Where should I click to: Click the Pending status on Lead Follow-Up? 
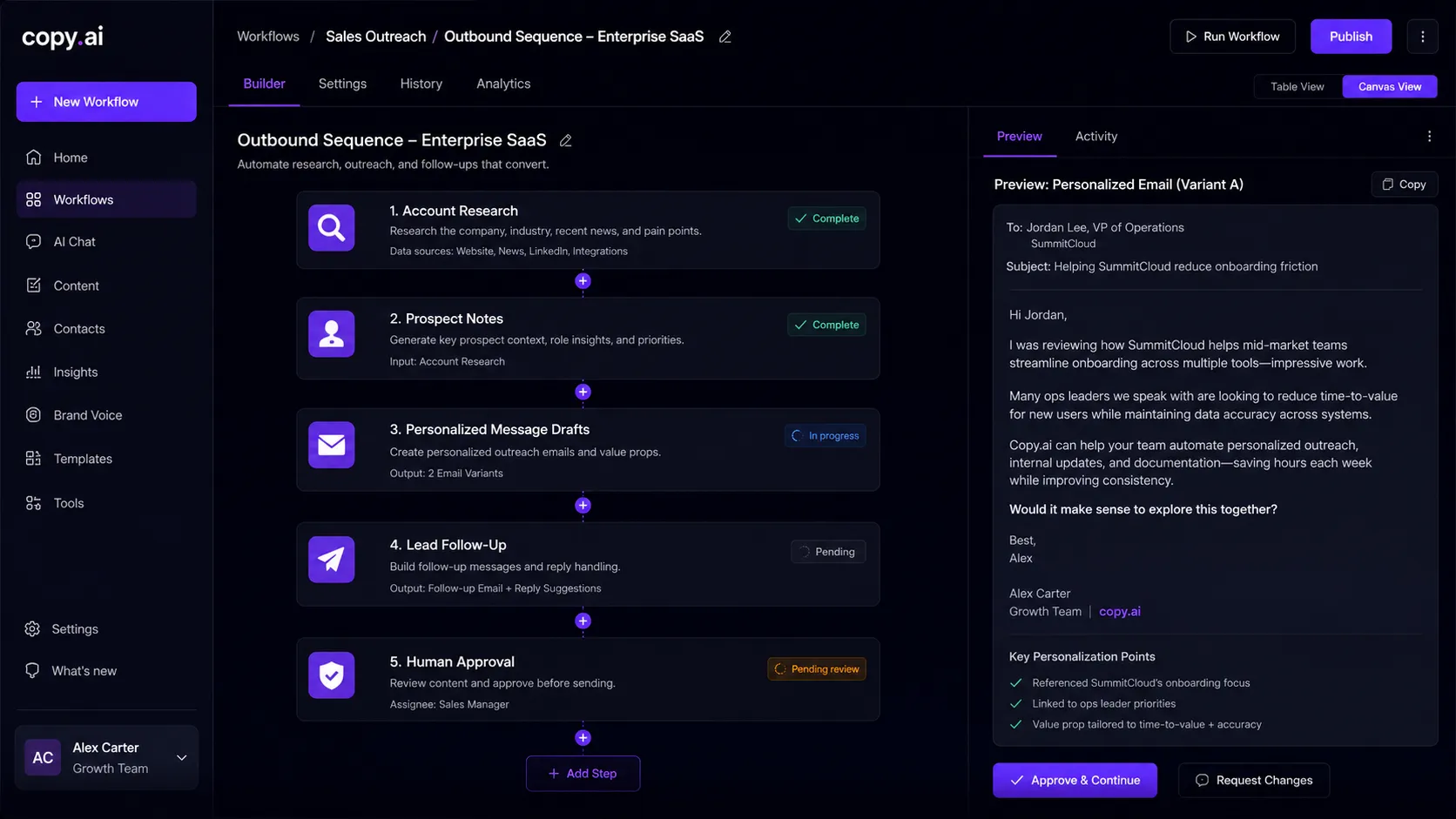point(828,552)
